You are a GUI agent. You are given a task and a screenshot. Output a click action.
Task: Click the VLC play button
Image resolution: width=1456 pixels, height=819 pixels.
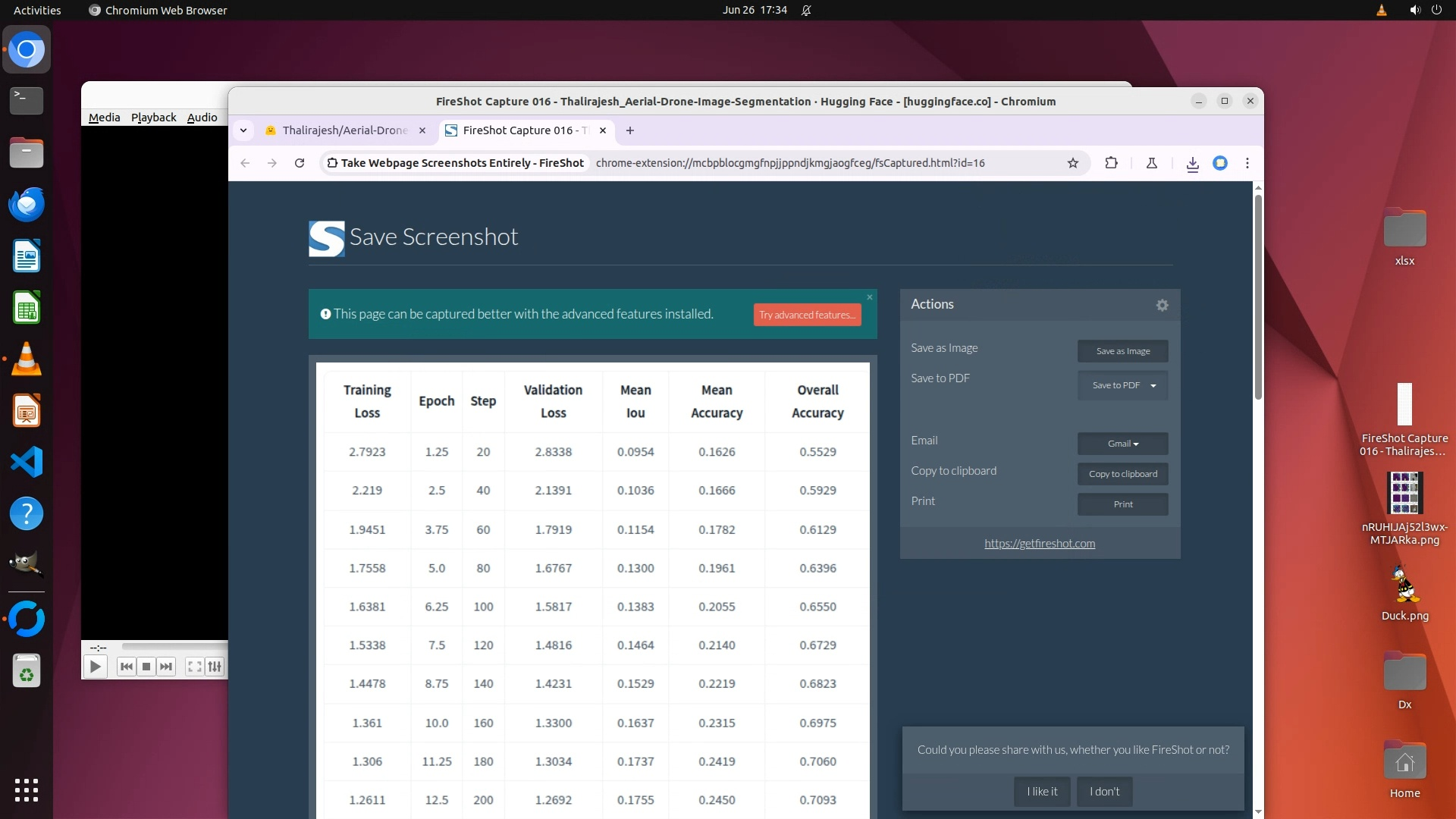pyautogui.click(x=95, y=667)
